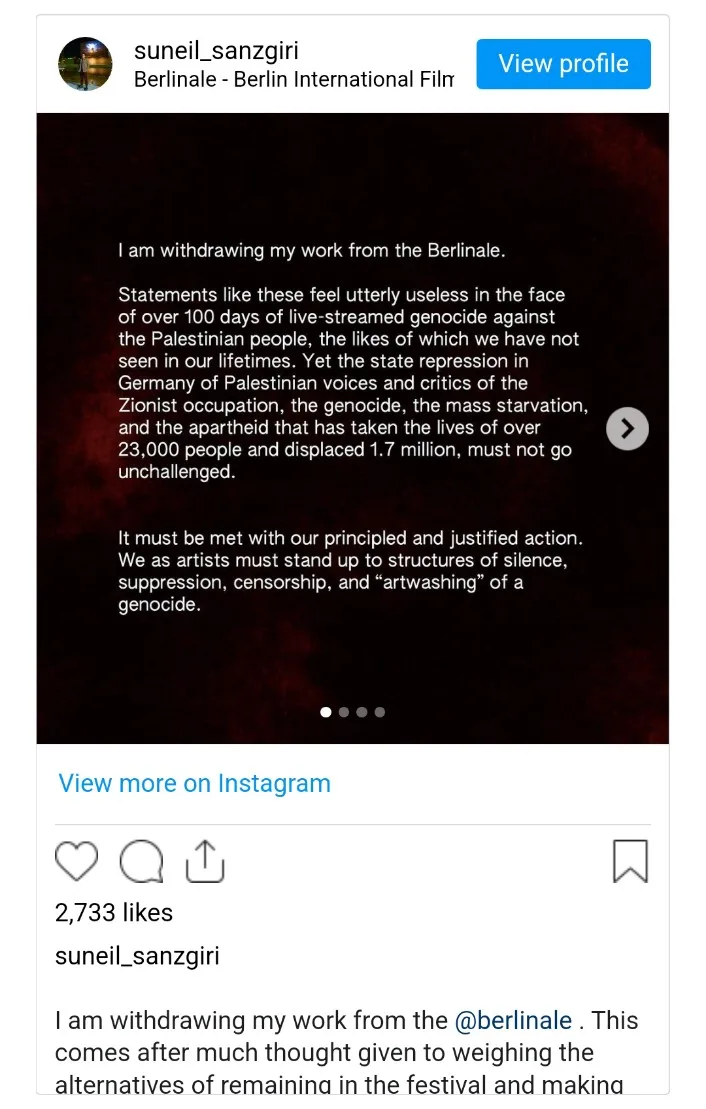Advance carousel with the right chevron
The height and width of the screenshot is (1109, 706).
click(x=627, y=429)
